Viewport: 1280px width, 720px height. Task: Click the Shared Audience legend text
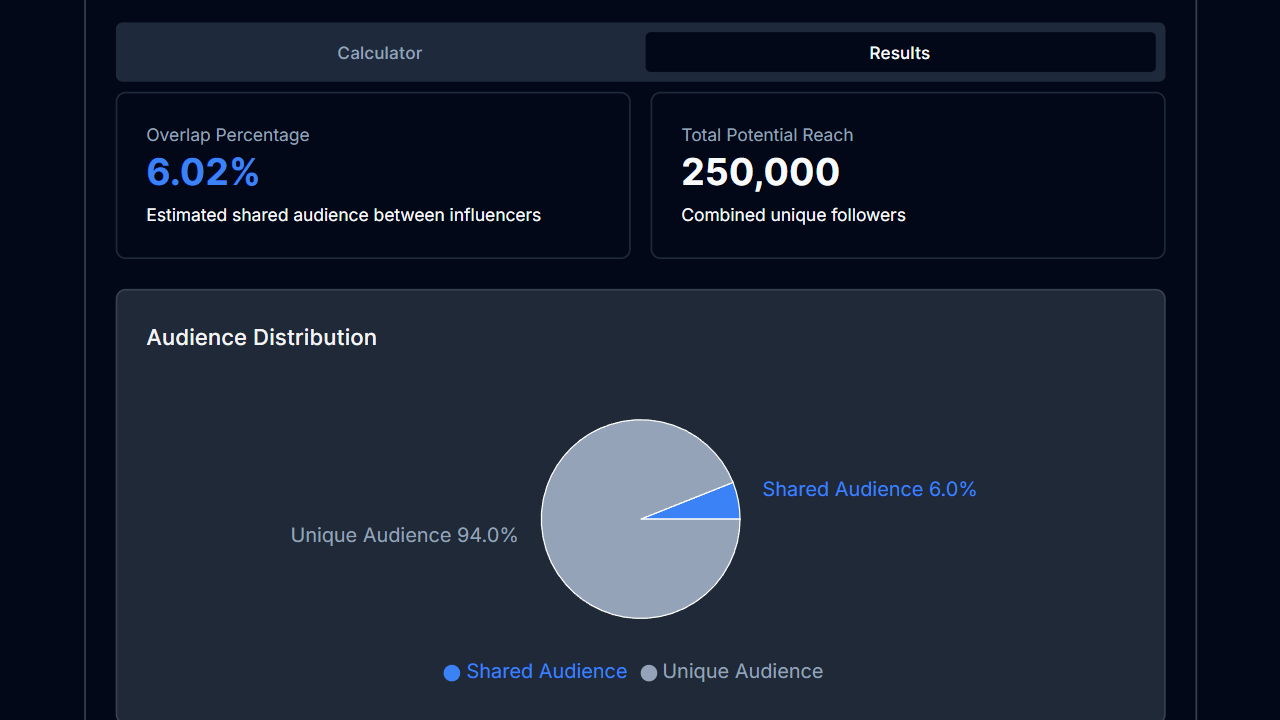pos(546,671)
